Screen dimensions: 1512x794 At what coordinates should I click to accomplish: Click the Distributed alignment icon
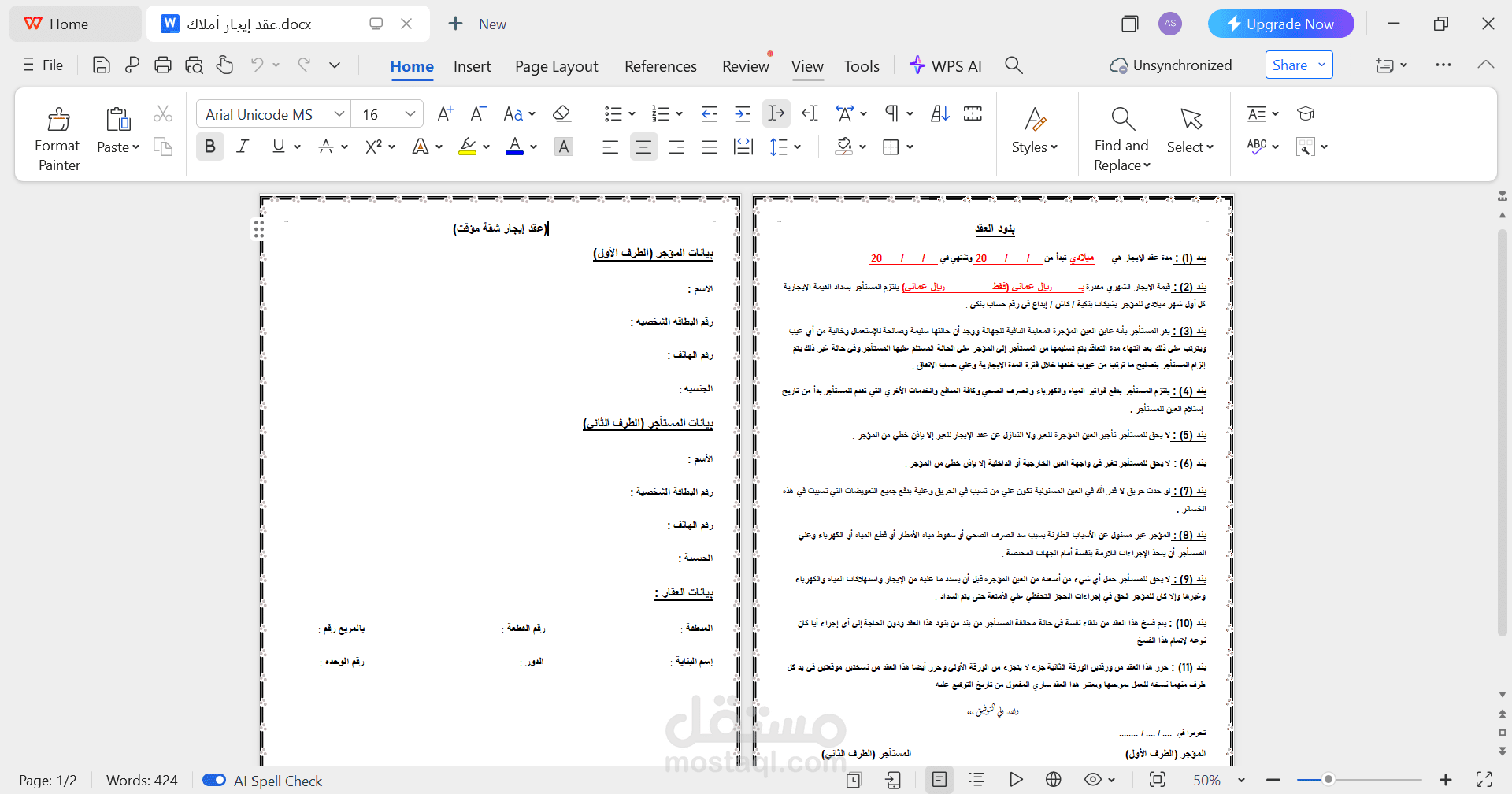(743, 147)
